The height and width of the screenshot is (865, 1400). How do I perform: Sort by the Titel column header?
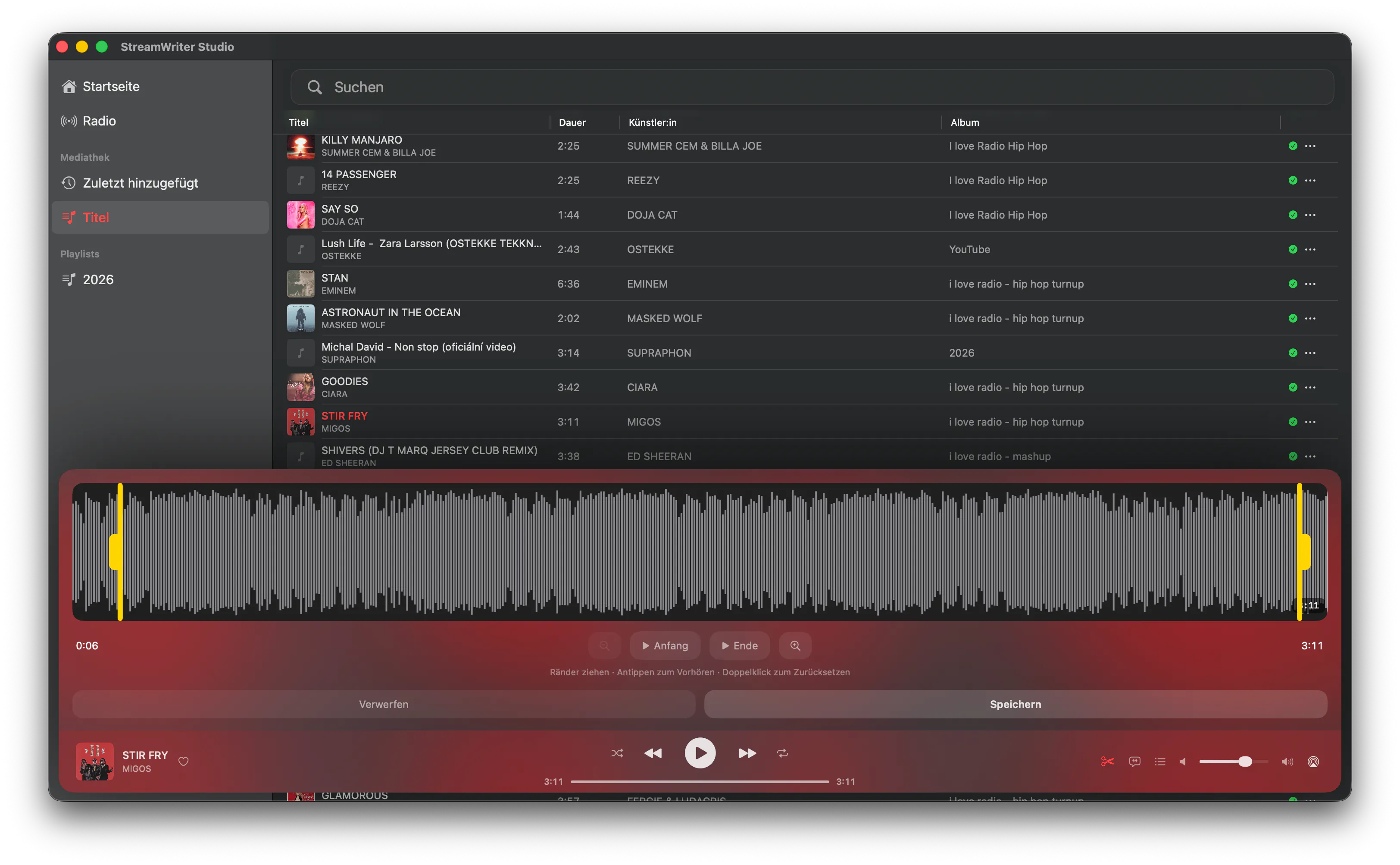(299, 122)
